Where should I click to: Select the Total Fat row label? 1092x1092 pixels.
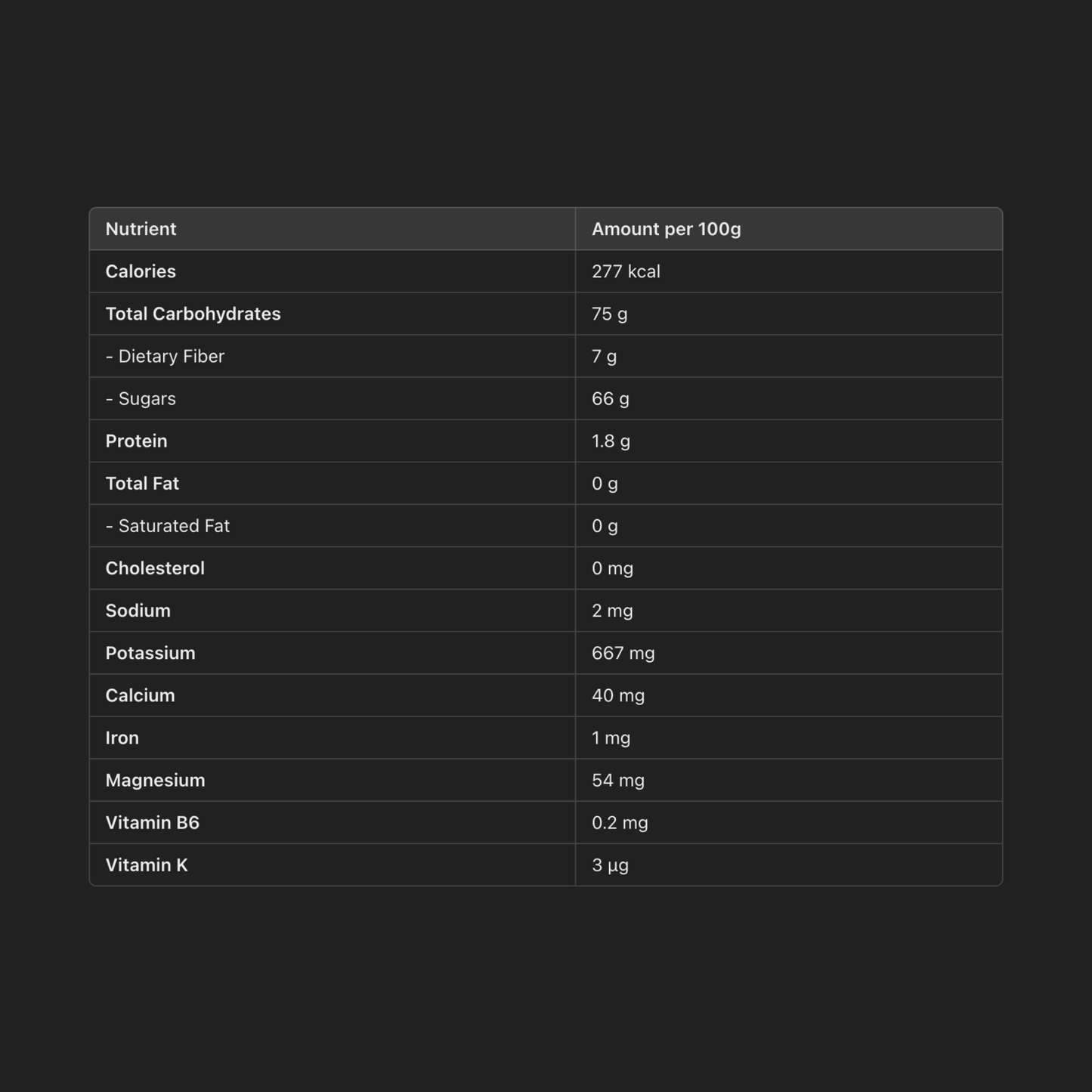(142, 483)
